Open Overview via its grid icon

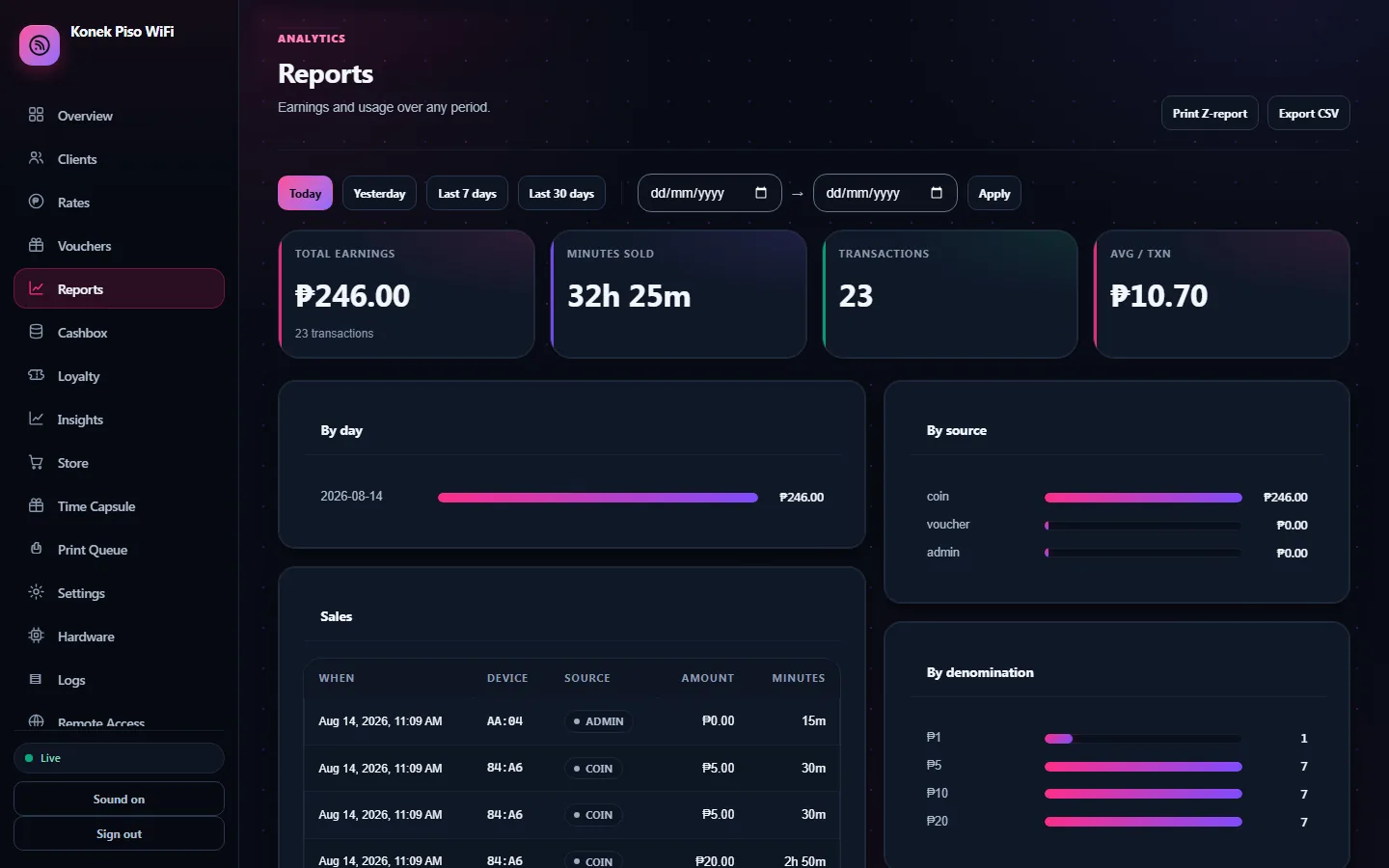click(37, 115)
